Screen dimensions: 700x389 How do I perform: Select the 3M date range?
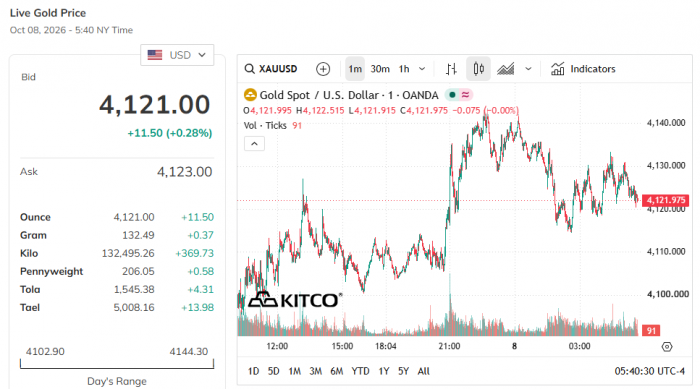pyautogui.click(x=315, y=371)
